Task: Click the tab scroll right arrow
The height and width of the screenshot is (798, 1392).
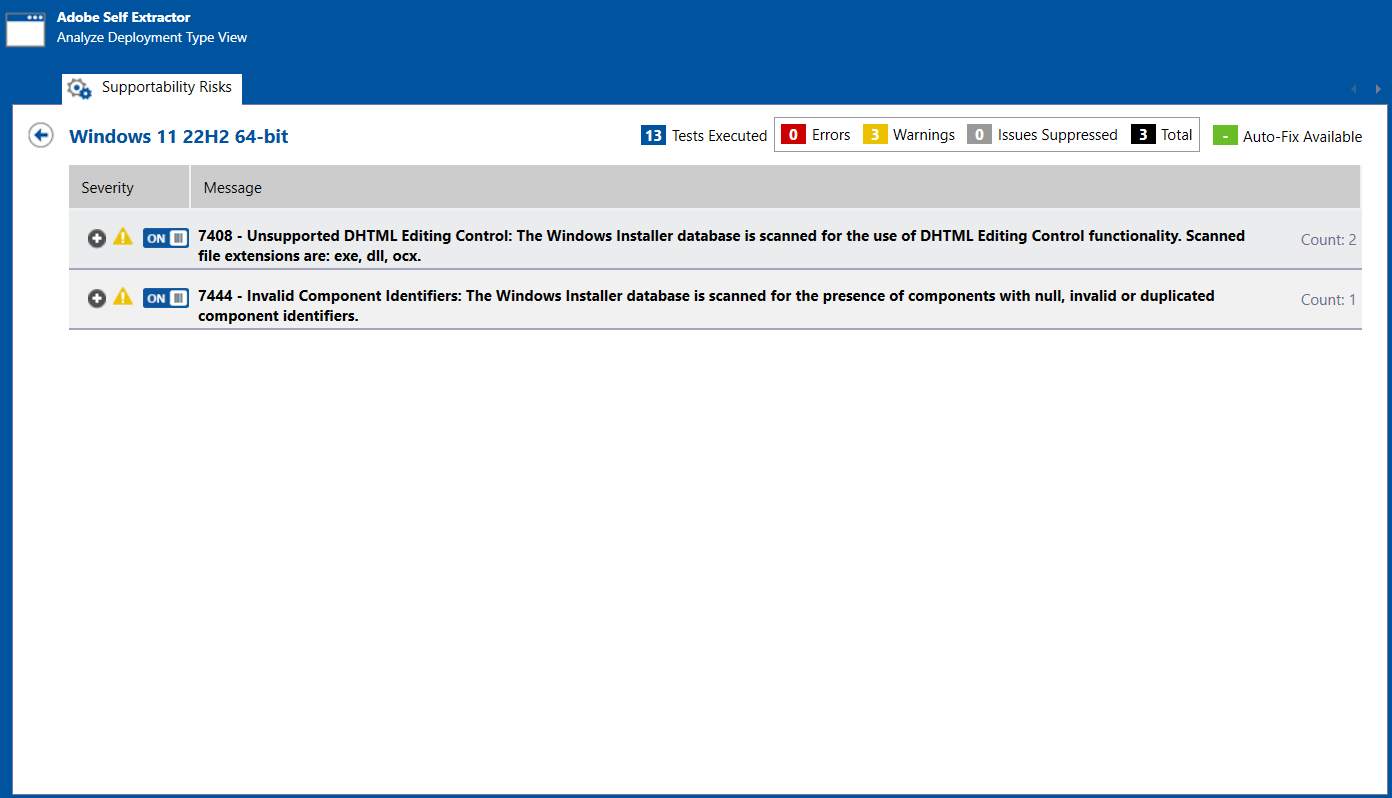Action: tap(1378, 89)
